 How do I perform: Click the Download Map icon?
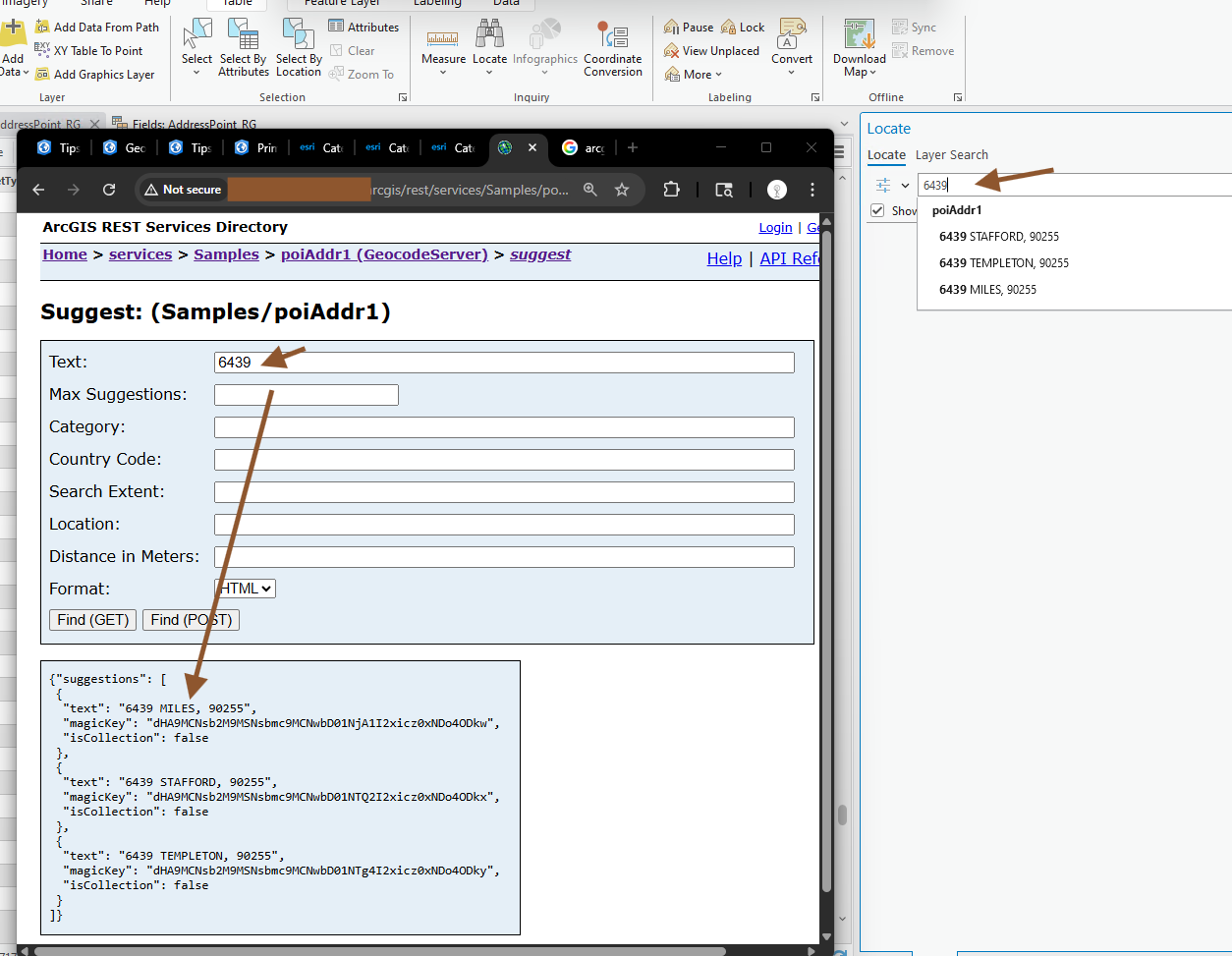859,33
